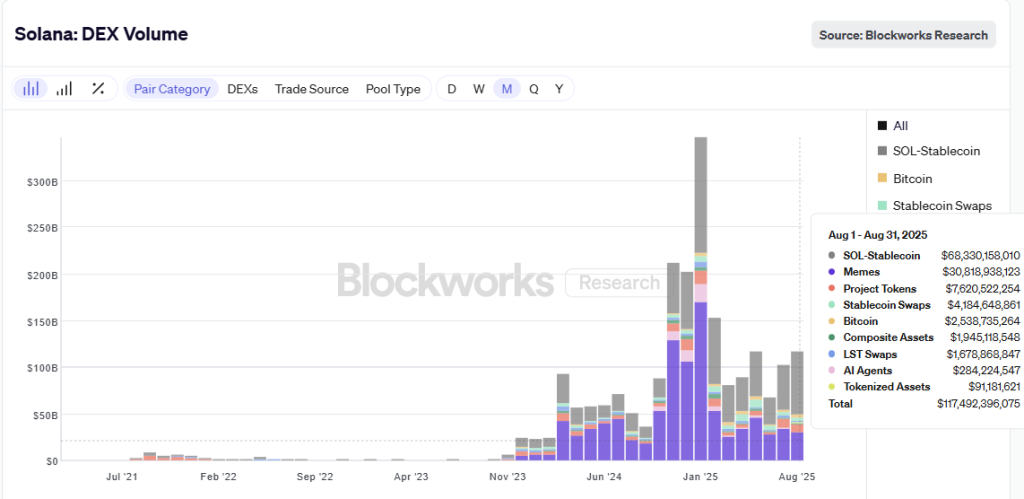The height and width of the screenshot is (499, 1024).
Task: Select the monthly (M) interval
Action: click(507, 89)
